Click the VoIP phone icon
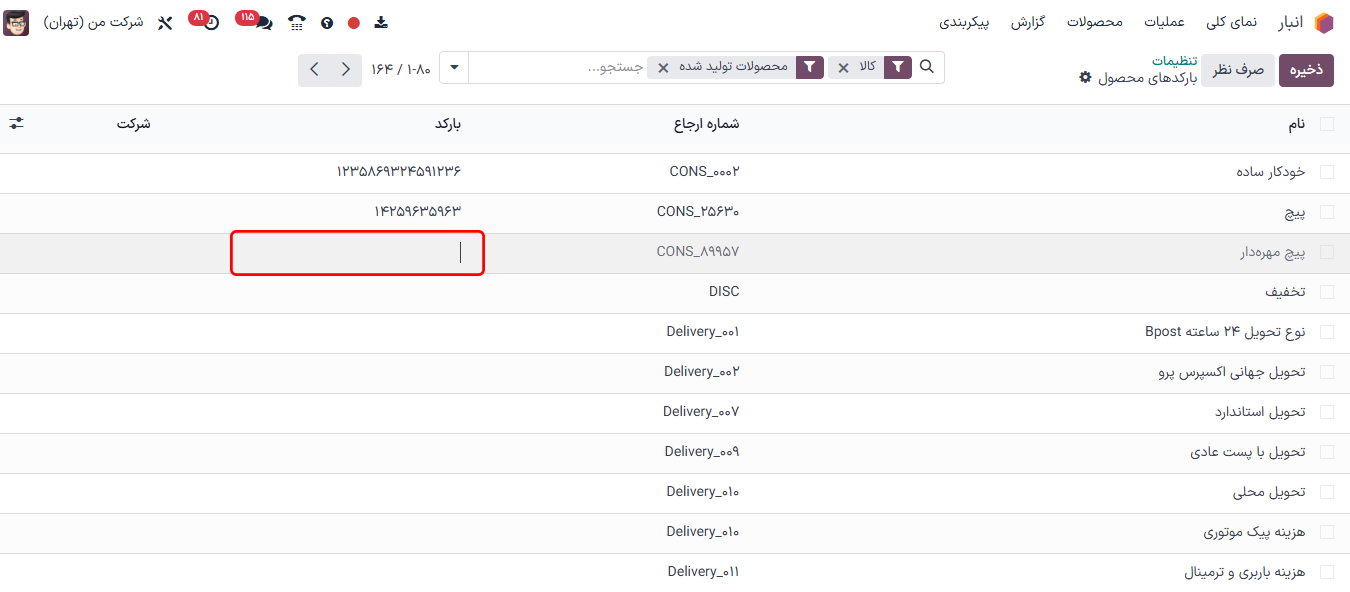This screenshot has height=592, width=1350. (297, 22)
